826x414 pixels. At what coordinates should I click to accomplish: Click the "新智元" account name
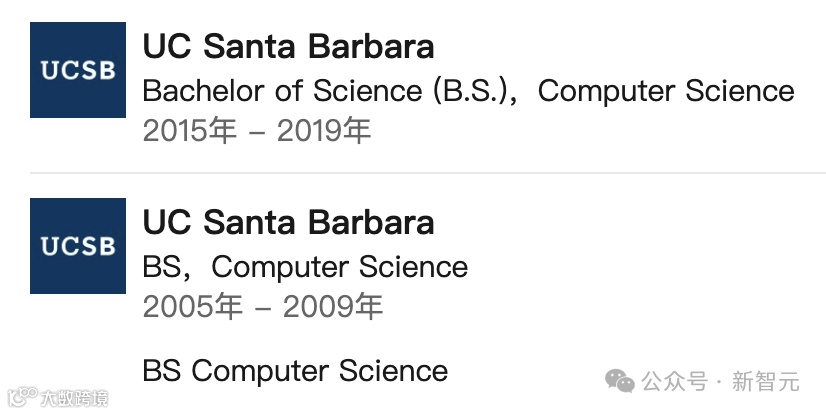coord(766,381)
